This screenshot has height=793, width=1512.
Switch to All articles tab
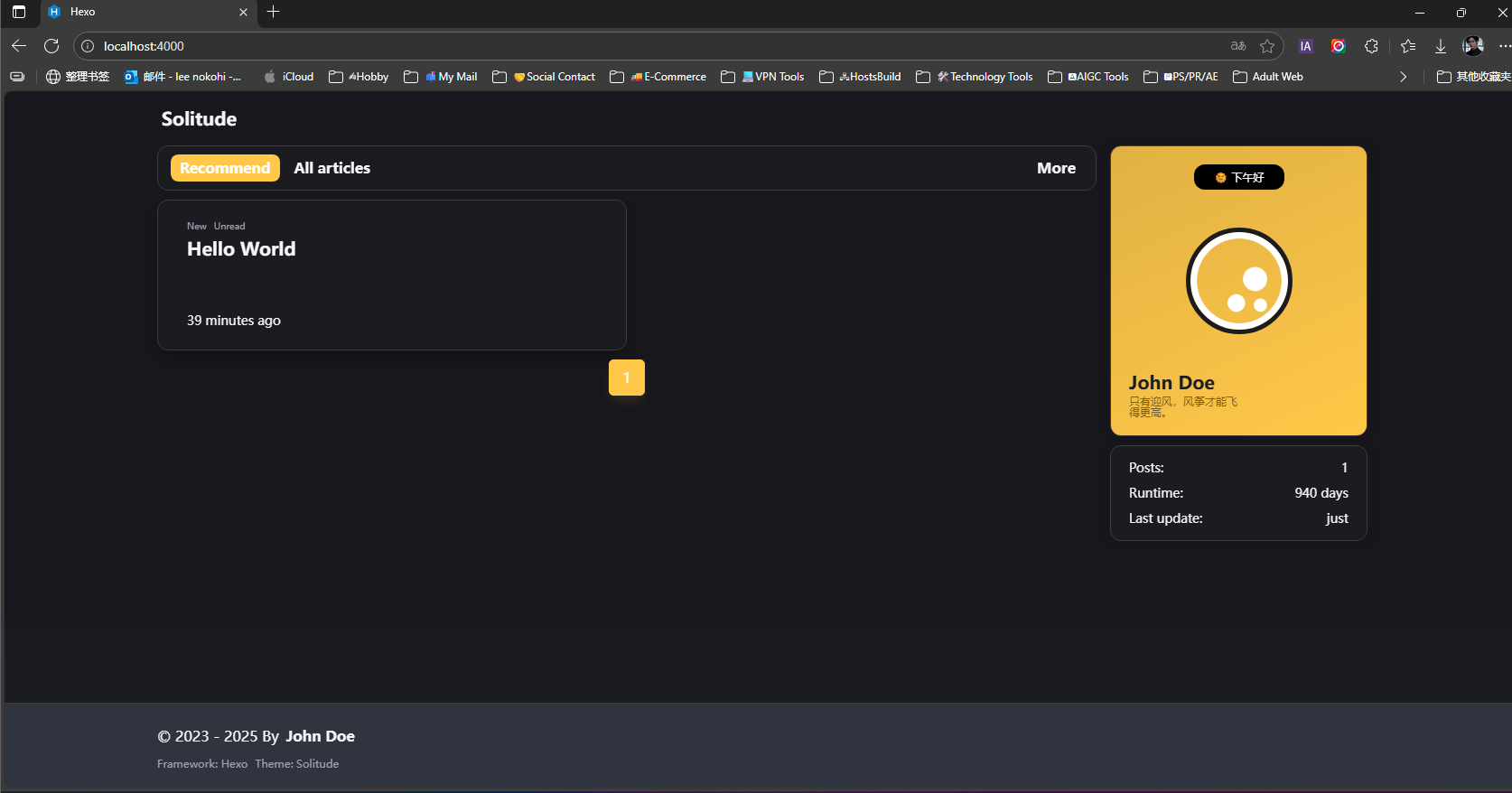pos(331,168)
